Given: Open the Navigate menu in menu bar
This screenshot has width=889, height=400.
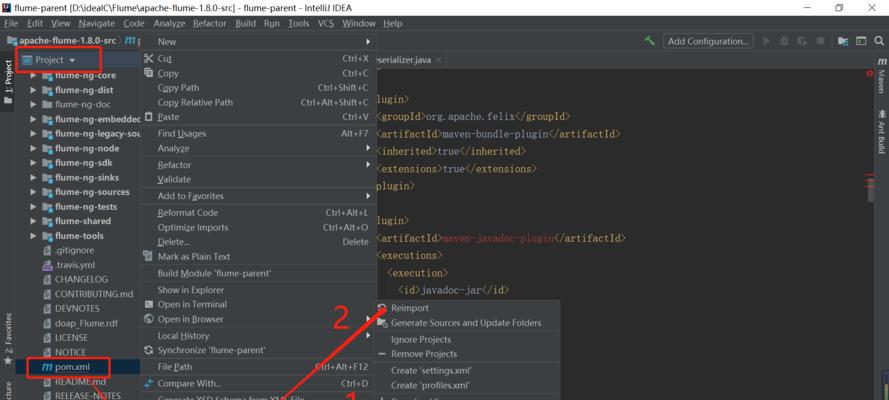Looking at the screenshot, I should (96, 23).
